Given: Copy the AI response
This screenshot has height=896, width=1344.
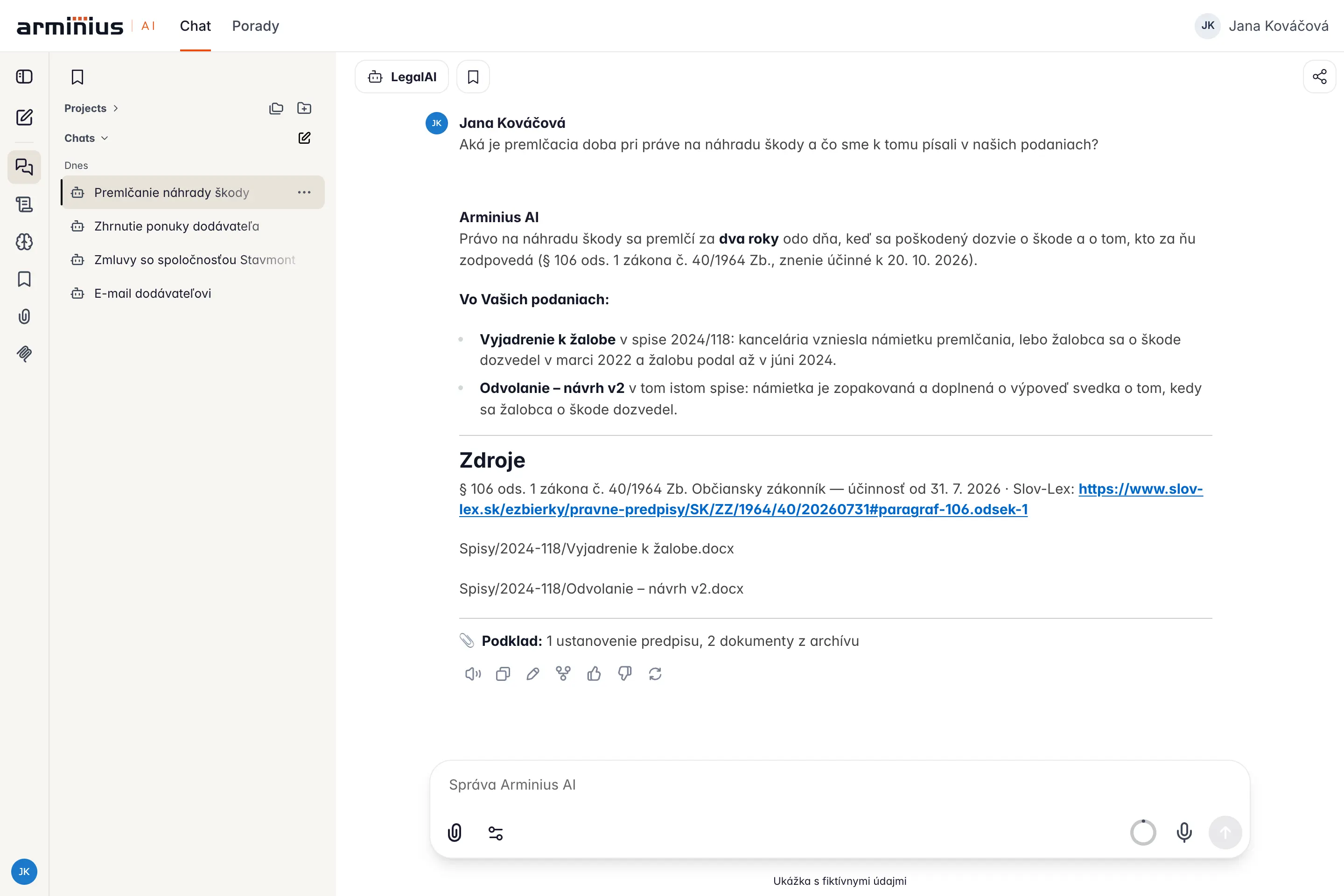Looking at the screenshot, I should coord(503,674).
